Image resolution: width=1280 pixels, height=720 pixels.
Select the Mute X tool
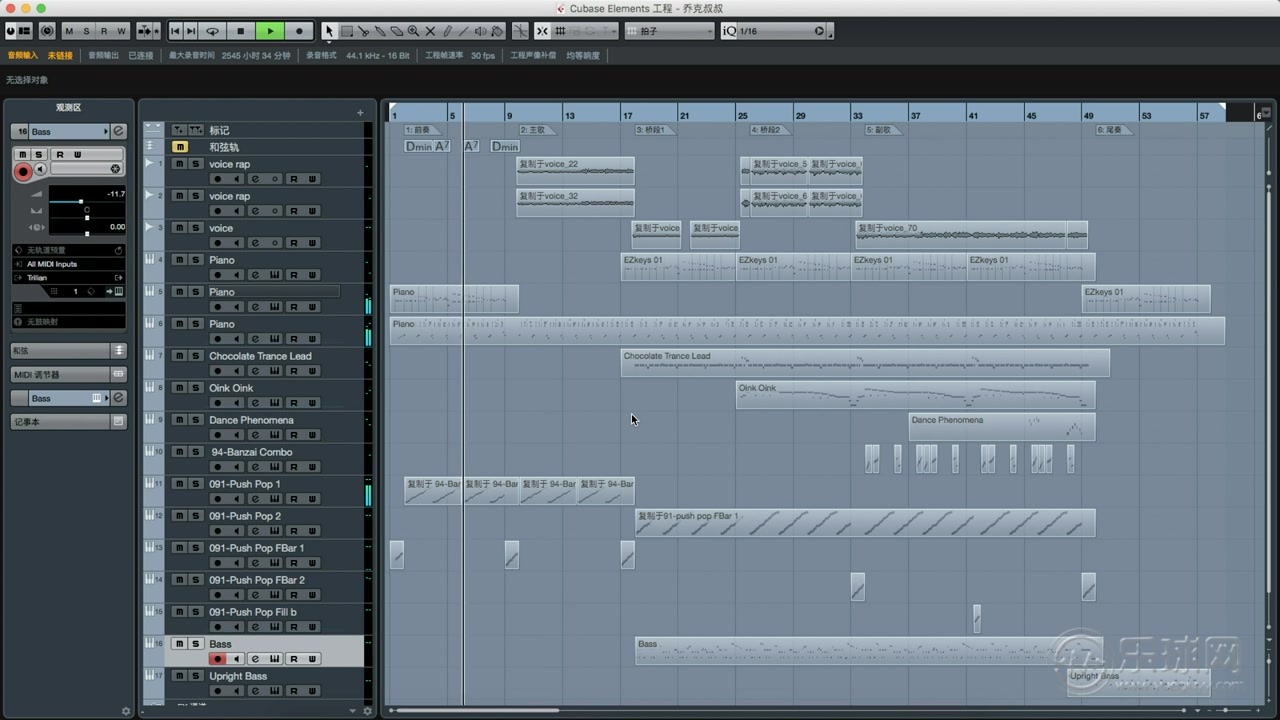point(430,31)
